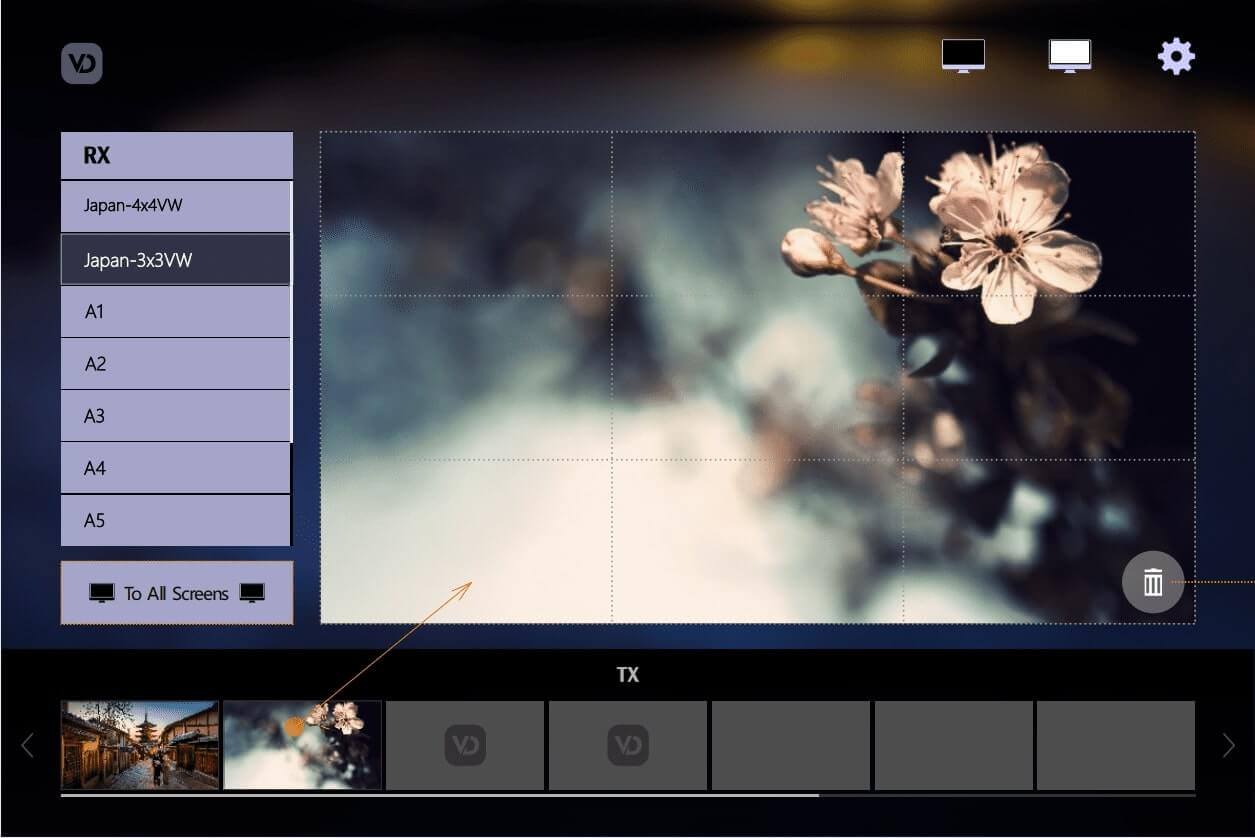This screenshot has width=1255, height=838.
Task: Pick receiver A4 in the list
Action: (176, 468)
